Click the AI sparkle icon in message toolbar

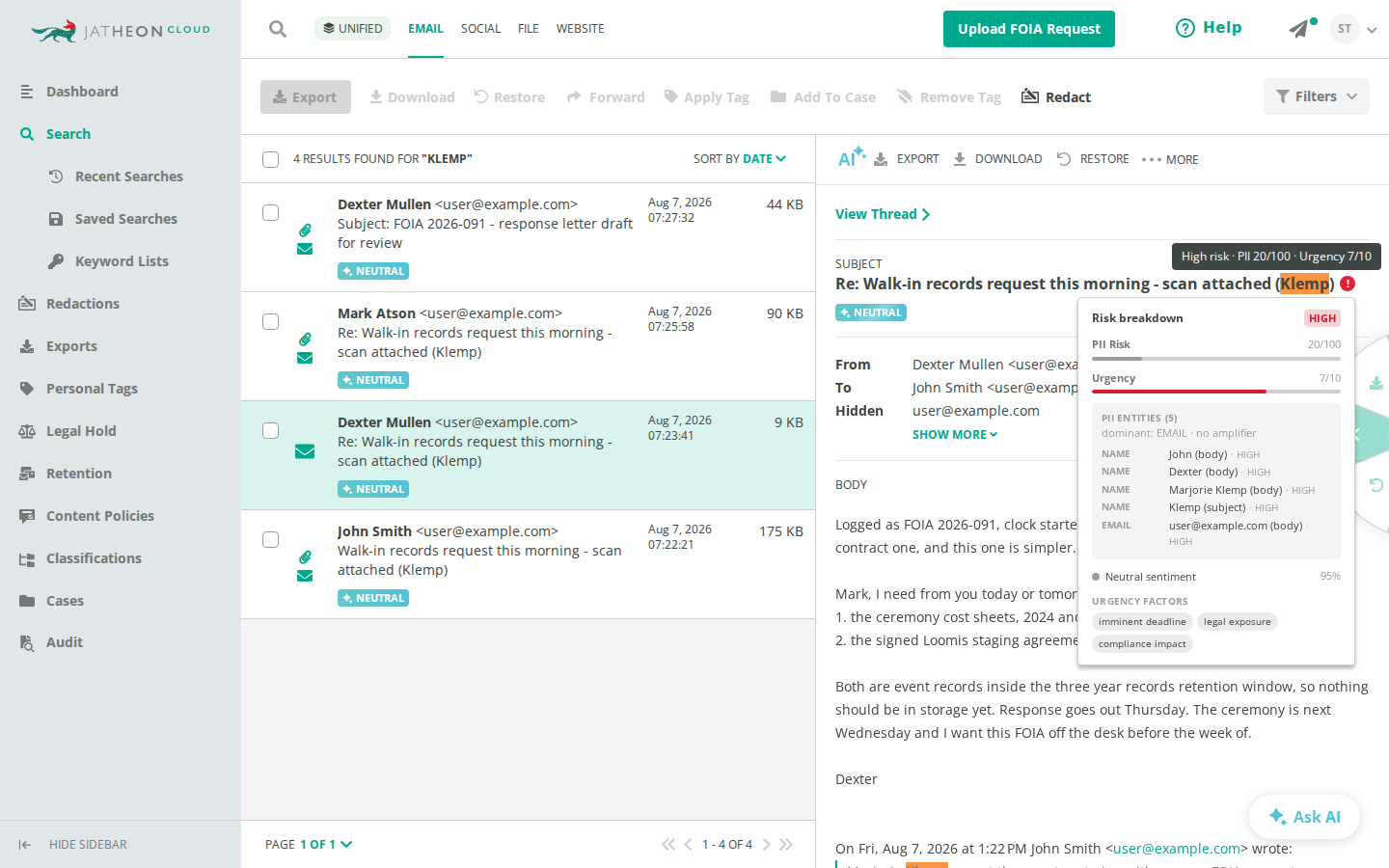[851, 157]
